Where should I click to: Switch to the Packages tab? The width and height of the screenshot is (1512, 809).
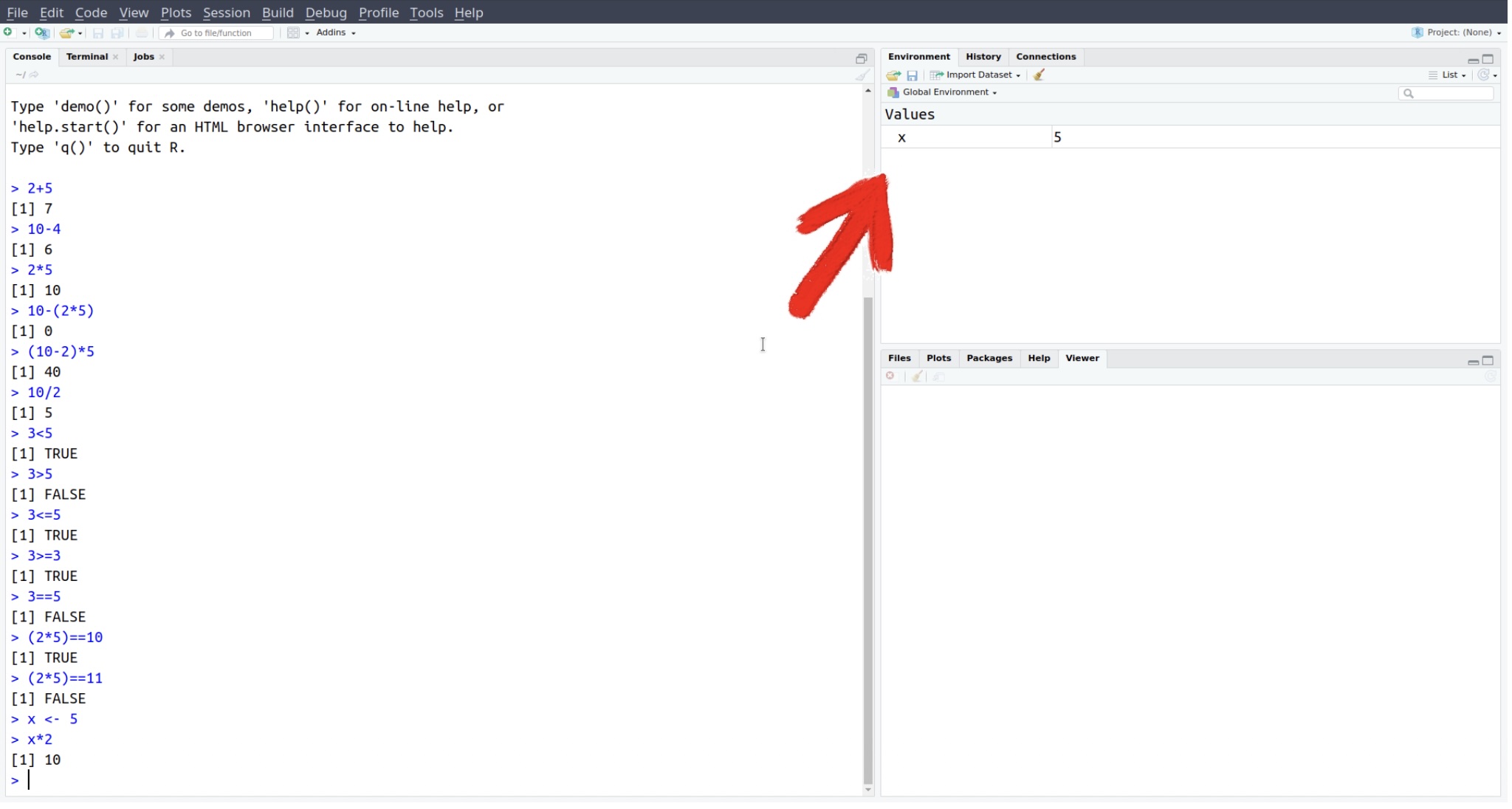click(989, 358)
